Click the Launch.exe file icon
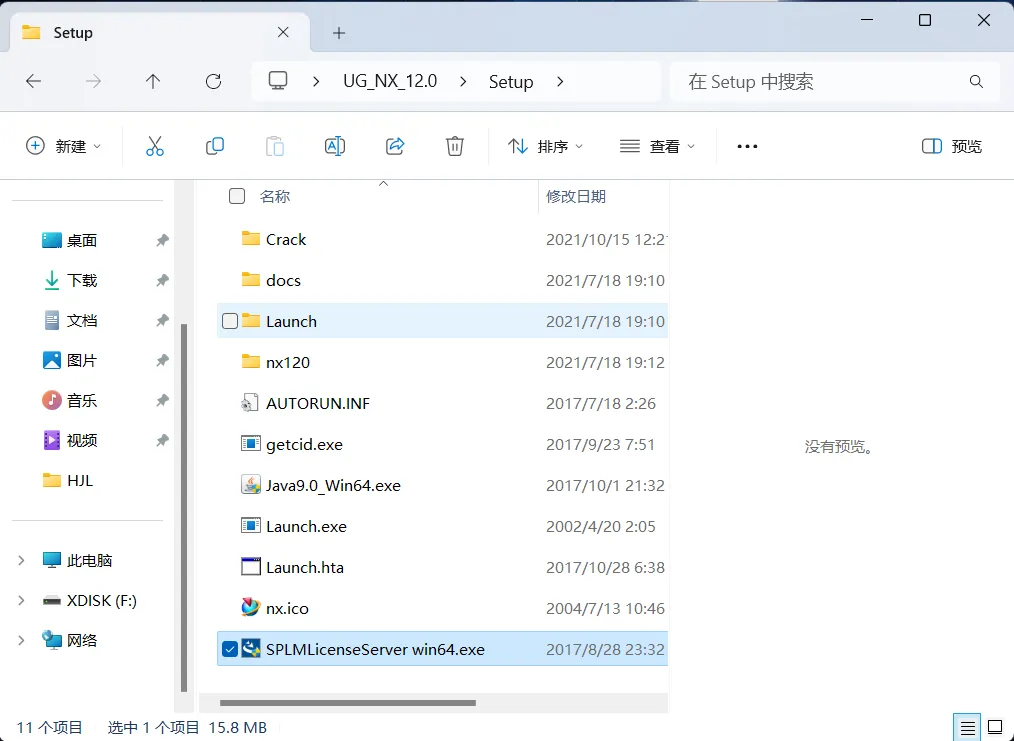The width and height of the screenshot is (1014, 741). (x=251, y=526)
